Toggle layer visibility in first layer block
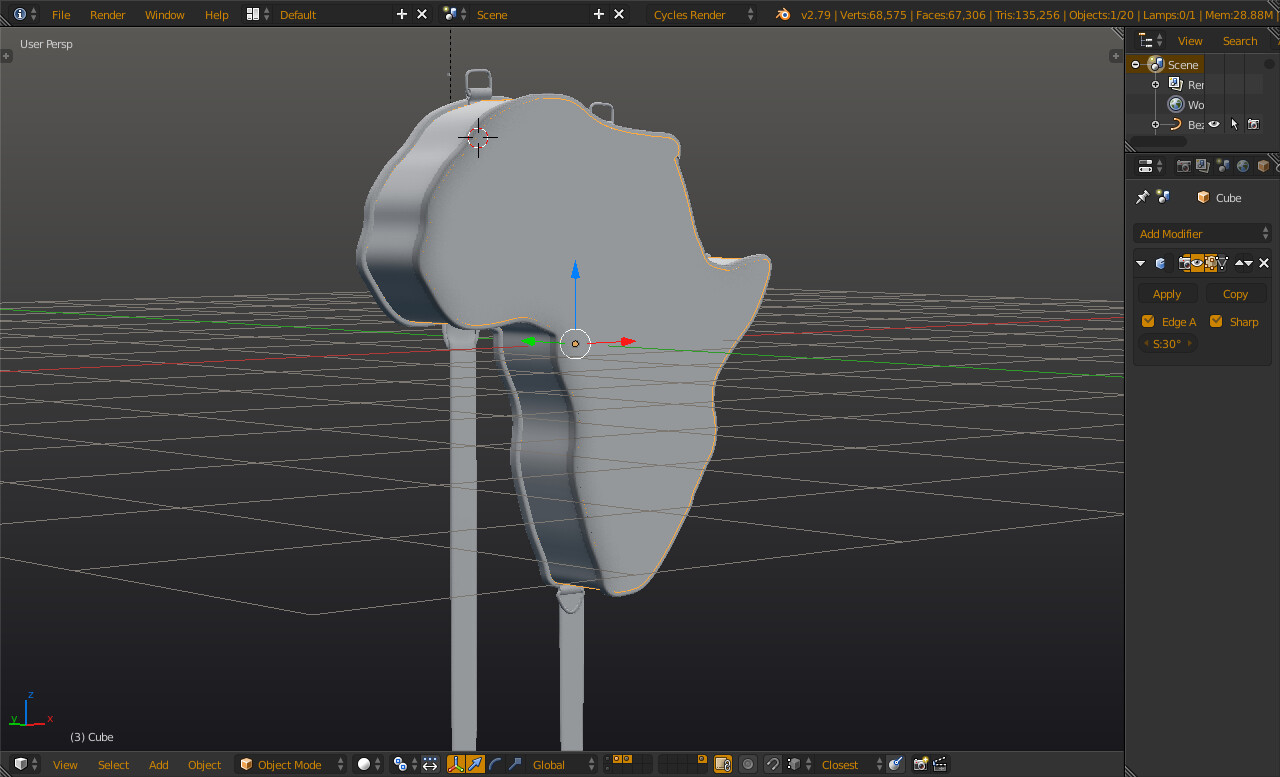Screen dimensions: 1280x777 point(628,764)
